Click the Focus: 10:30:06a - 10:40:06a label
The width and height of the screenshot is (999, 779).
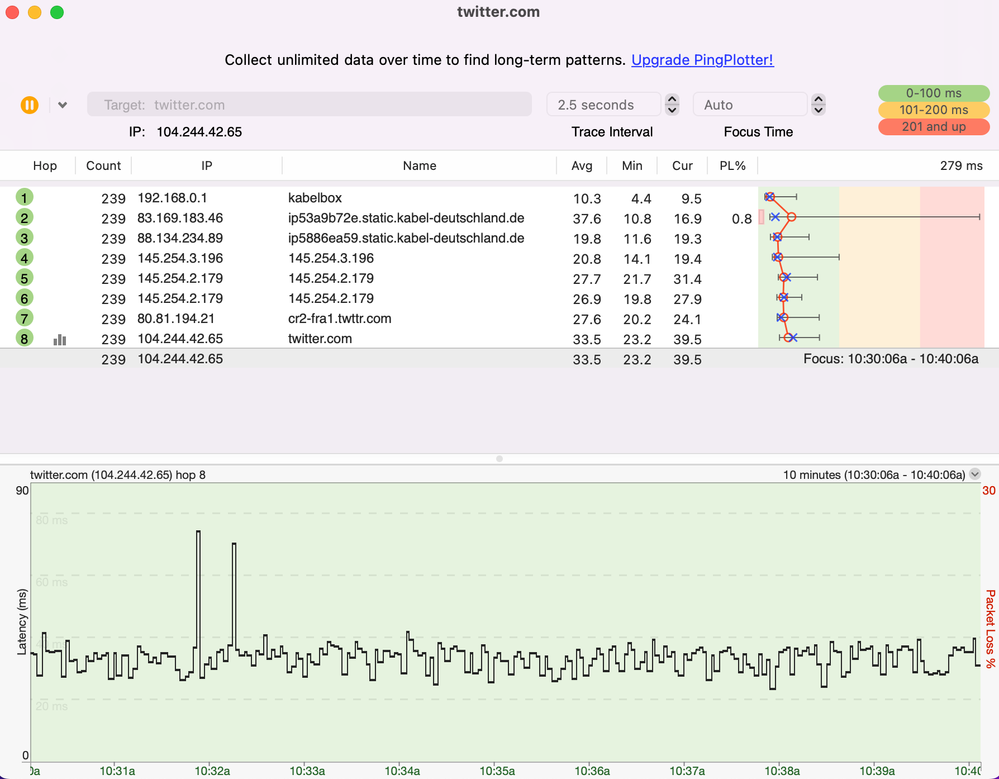pyautogui.click(x=891, y=359)
